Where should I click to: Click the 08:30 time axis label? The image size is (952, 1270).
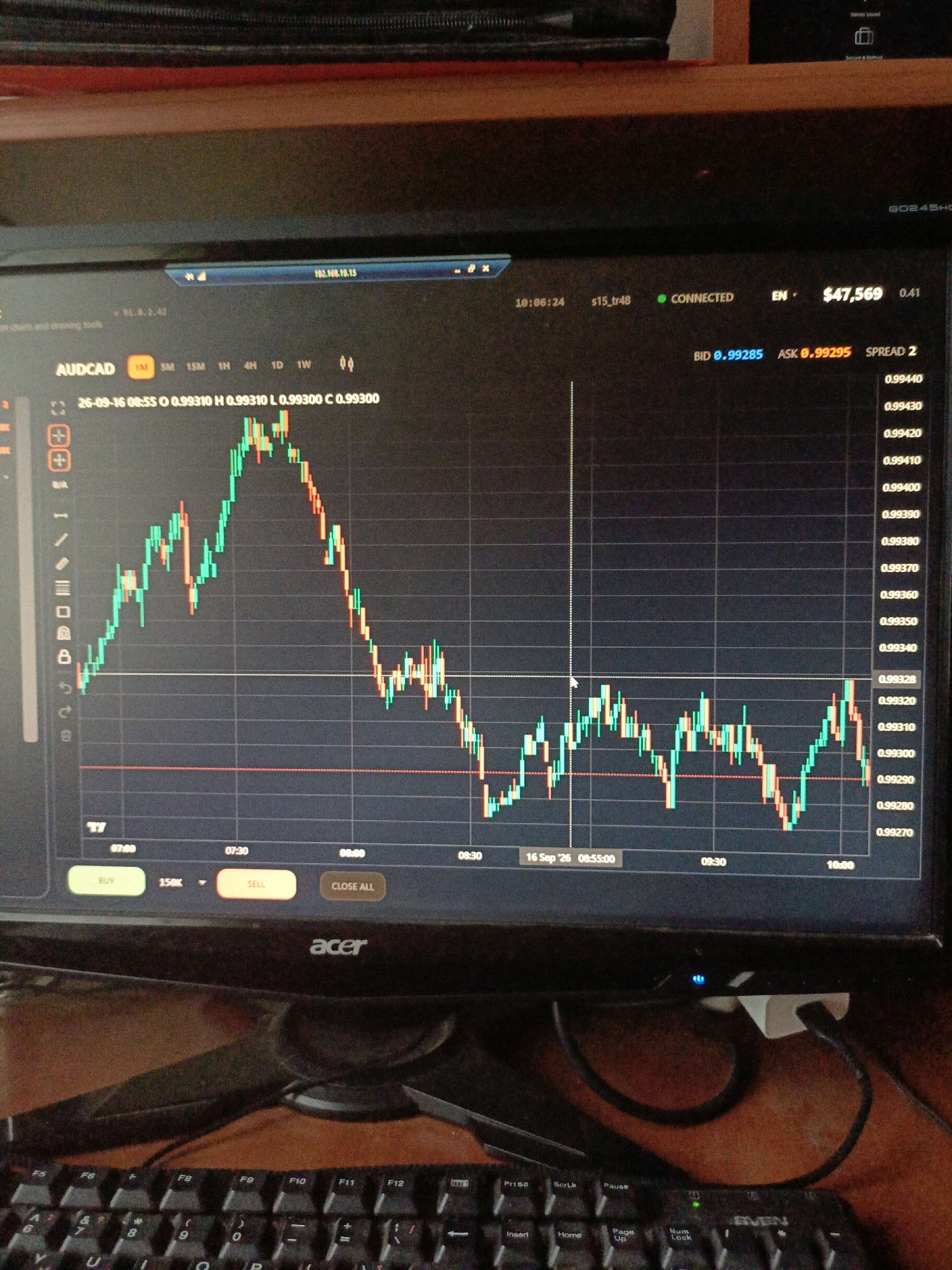click(470, 855)
